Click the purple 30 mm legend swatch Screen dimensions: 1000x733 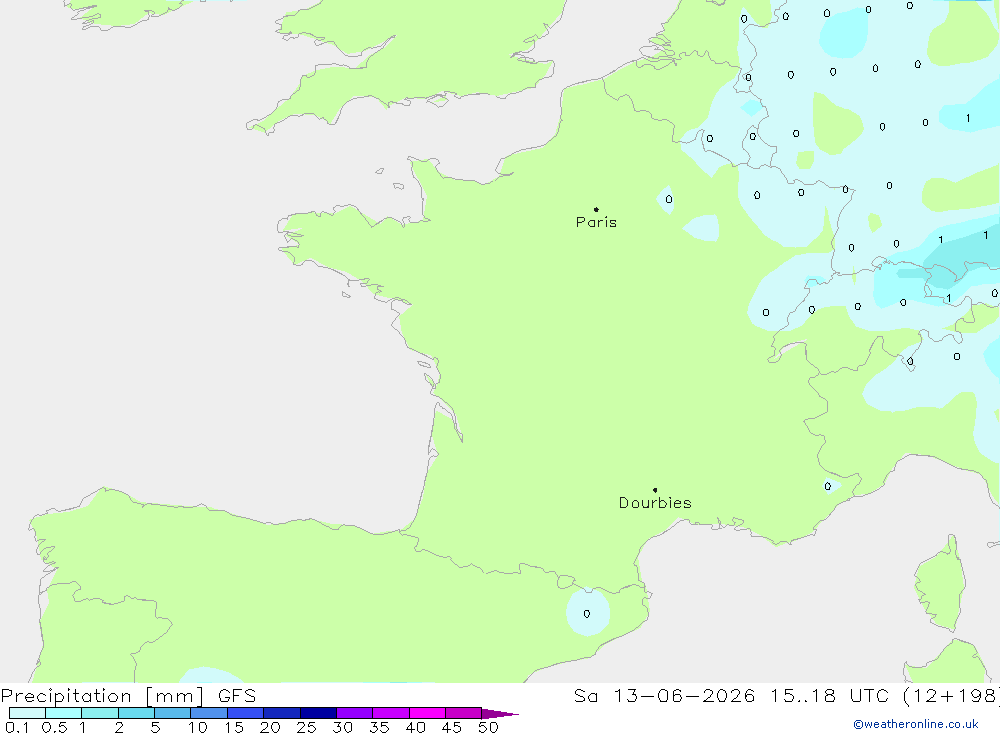point(355,713)
